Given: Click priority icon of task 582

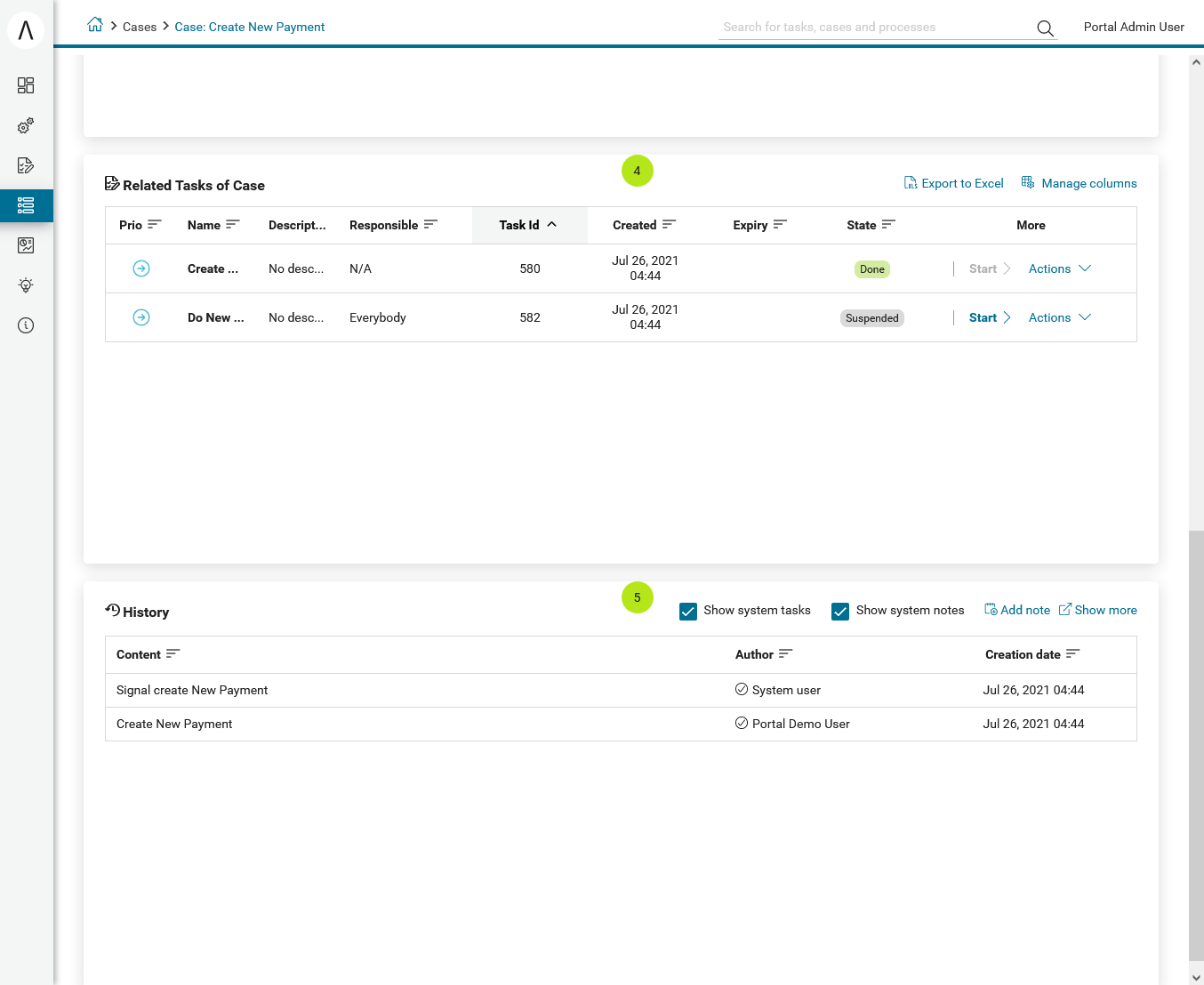Looking at the screenshot, I should tap(141, 317).
